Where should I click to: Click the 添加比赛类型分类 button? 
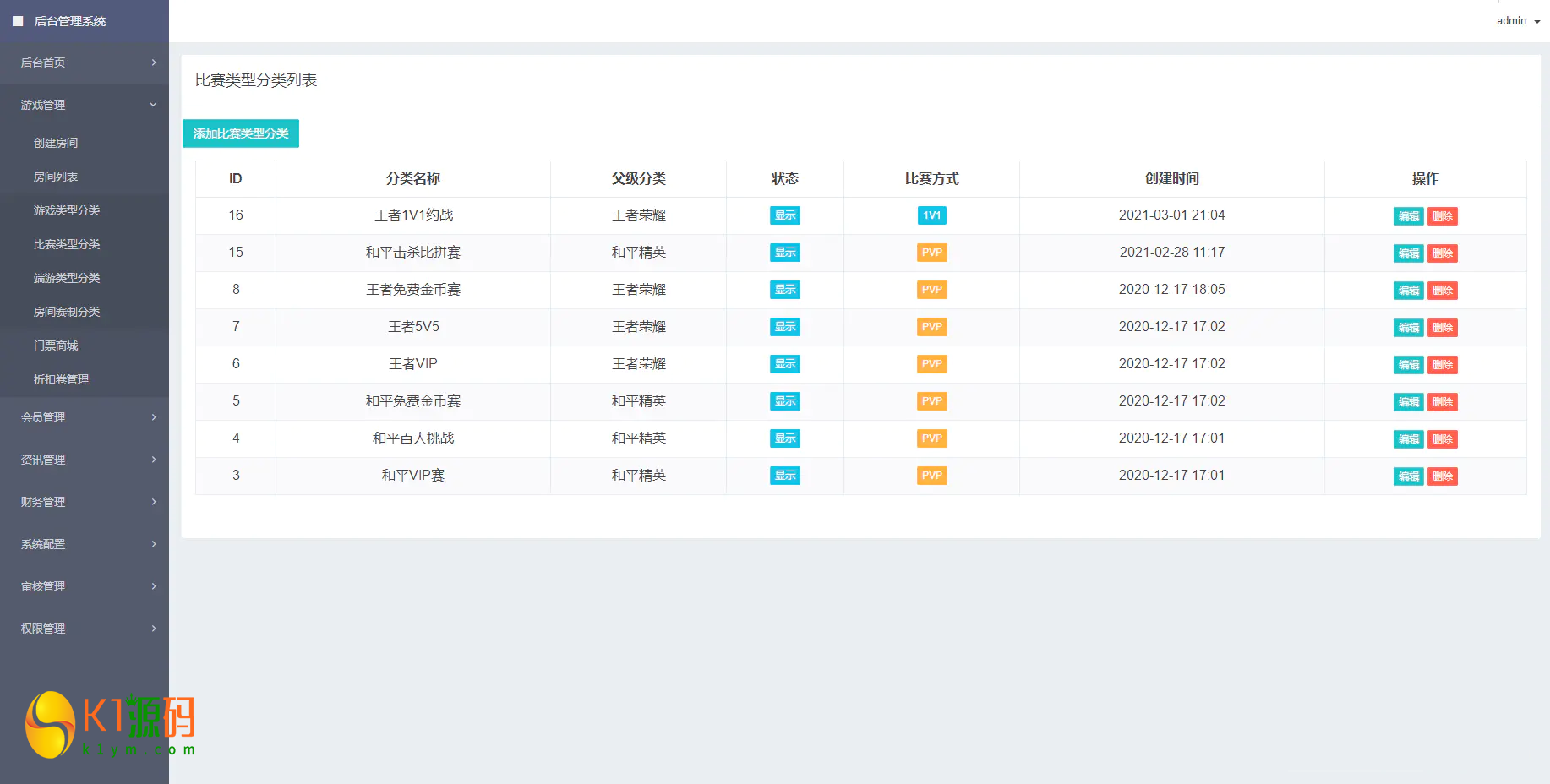point(241,133)
